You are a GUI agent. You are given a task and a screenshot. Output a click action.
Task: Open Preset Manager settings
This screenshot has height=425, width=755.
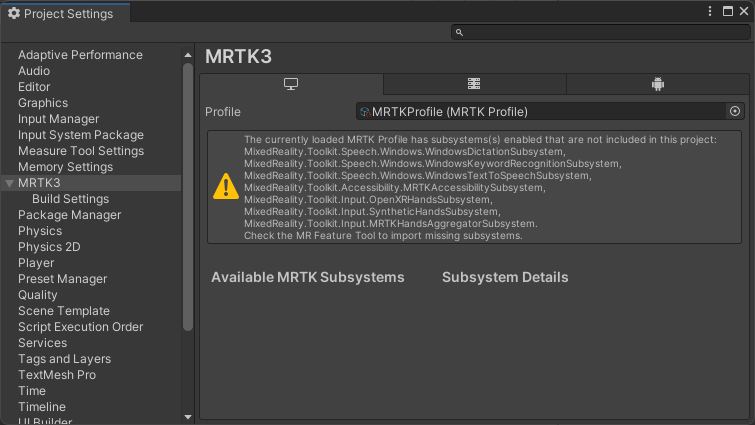[x=63, y=279]
